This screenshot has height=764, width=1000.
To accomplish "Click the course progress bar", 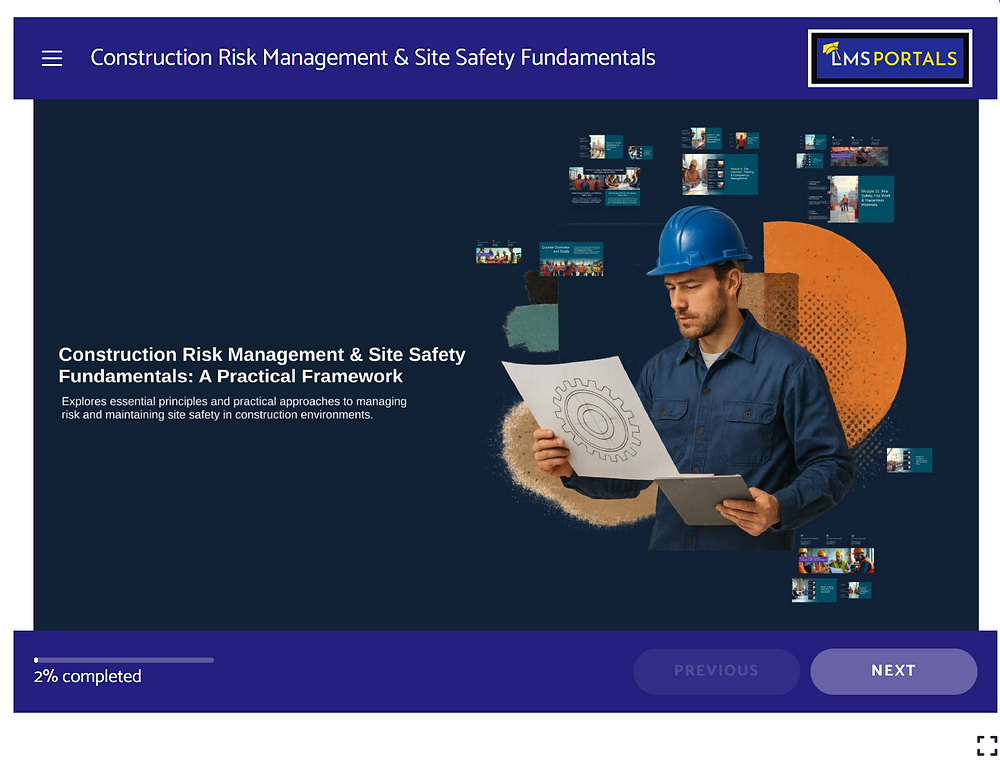I will (x=124, y=660).
